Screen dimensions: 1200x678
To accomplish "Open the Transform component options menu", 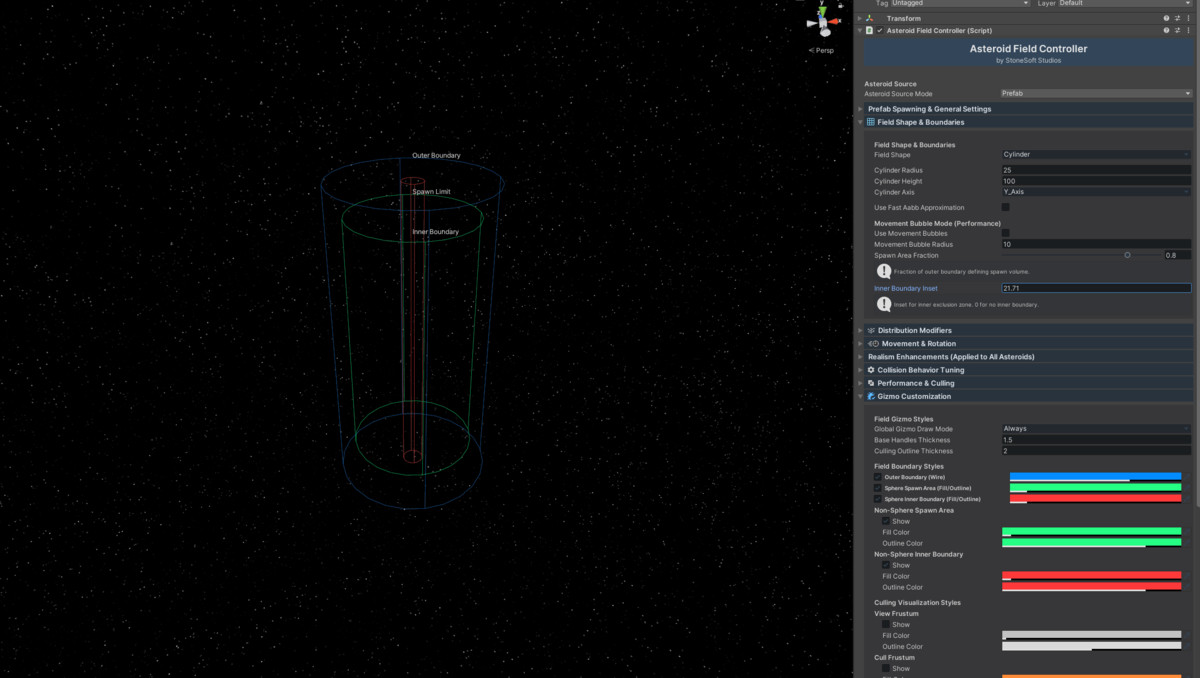I will tap(1188, 18).
